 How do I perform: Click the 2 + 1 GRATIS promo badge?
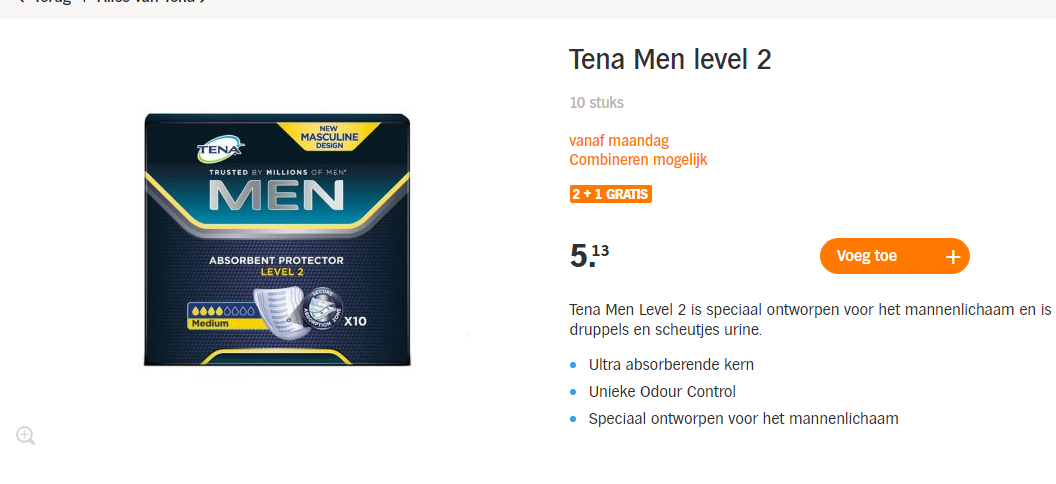pyautogui.click(x=611, y=195)
